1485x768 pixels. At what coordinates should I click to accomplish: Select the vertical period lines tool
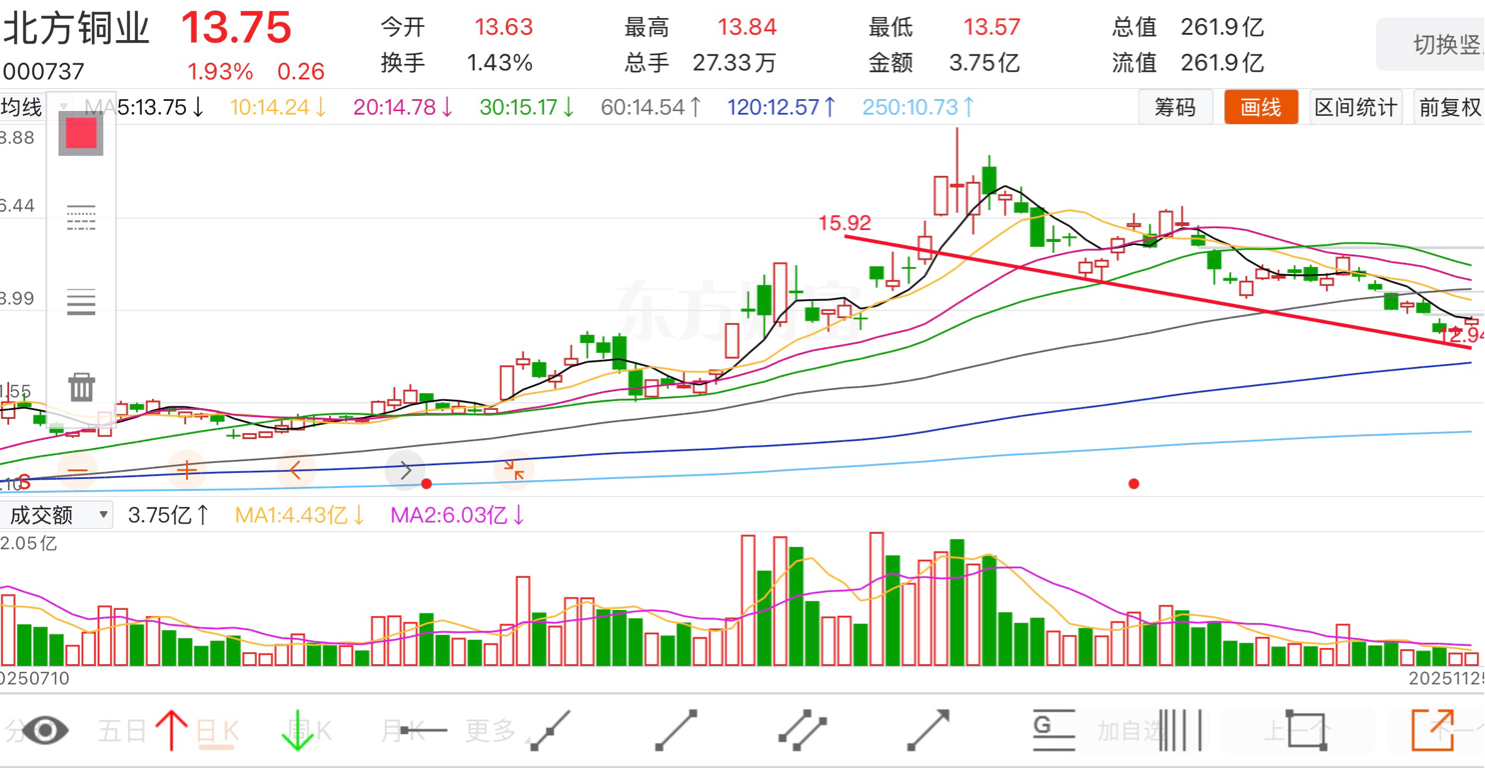tap(1180, 730)
